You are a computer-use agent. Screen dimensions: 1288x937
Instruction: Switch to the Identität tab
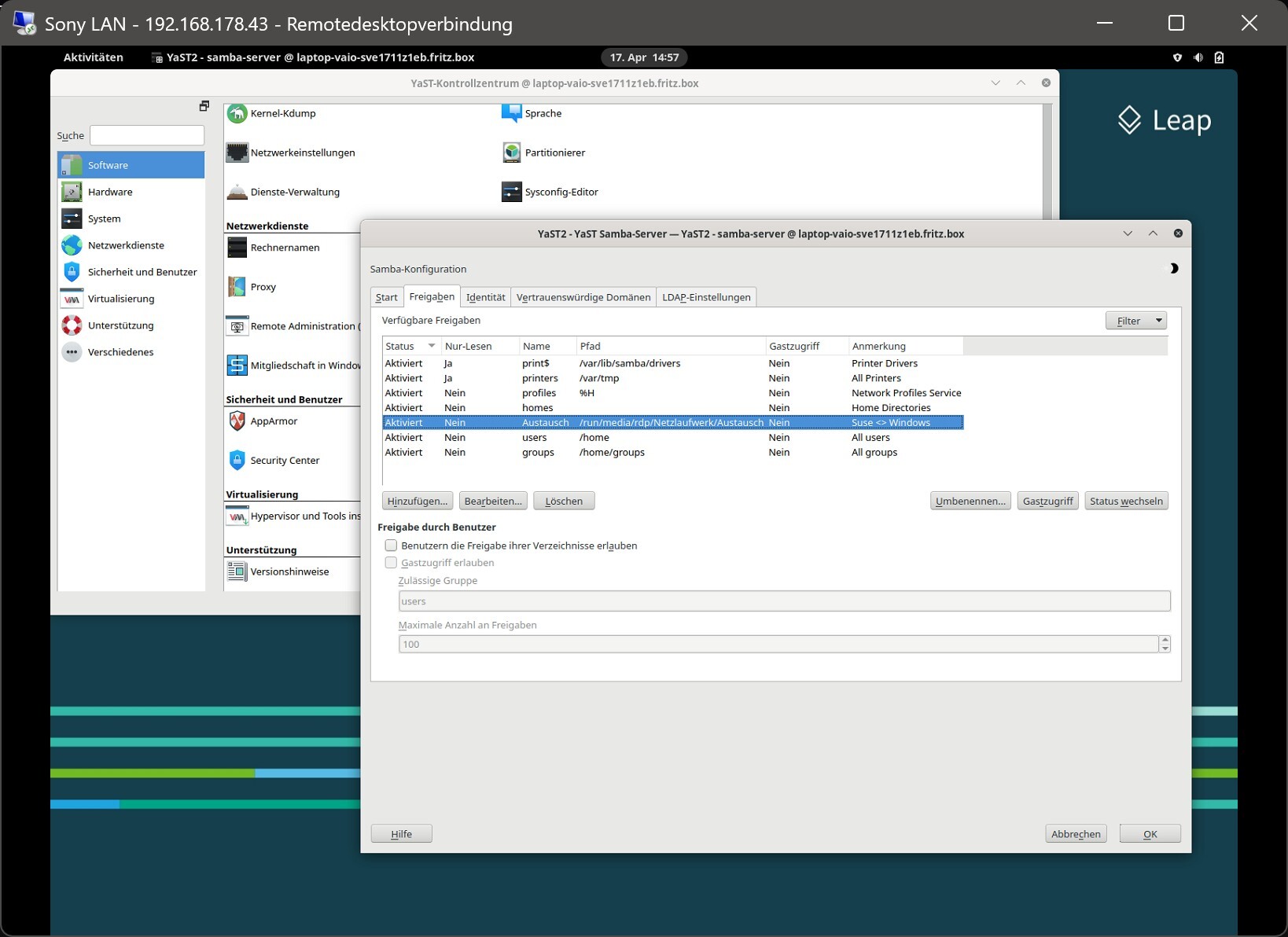tap(485, 297)
